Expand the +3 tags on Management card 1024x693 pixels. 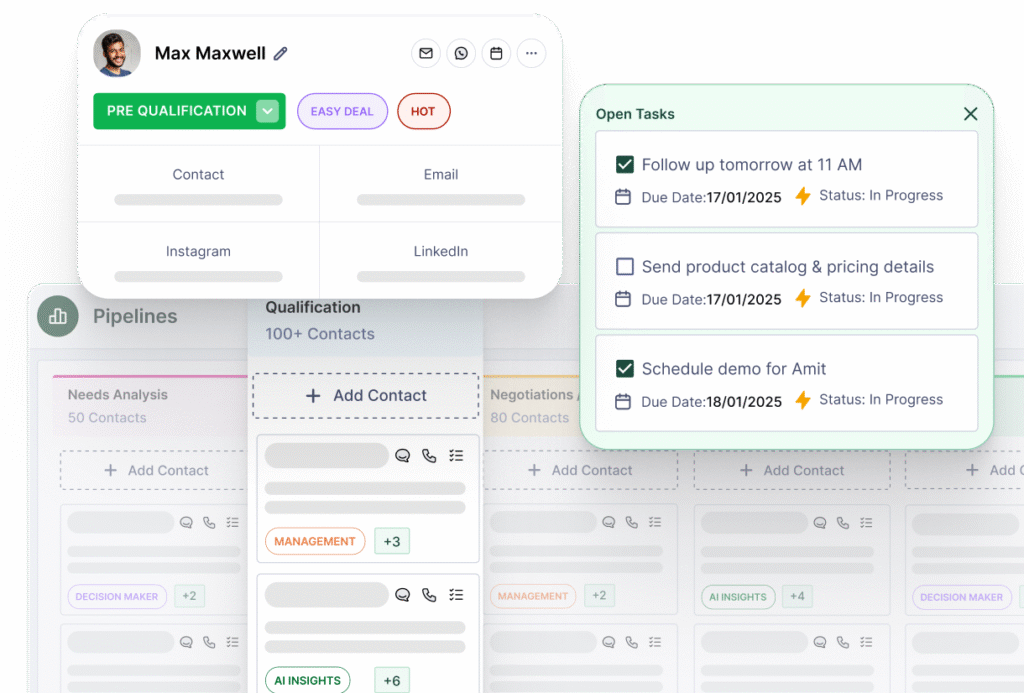coord(392,541)
